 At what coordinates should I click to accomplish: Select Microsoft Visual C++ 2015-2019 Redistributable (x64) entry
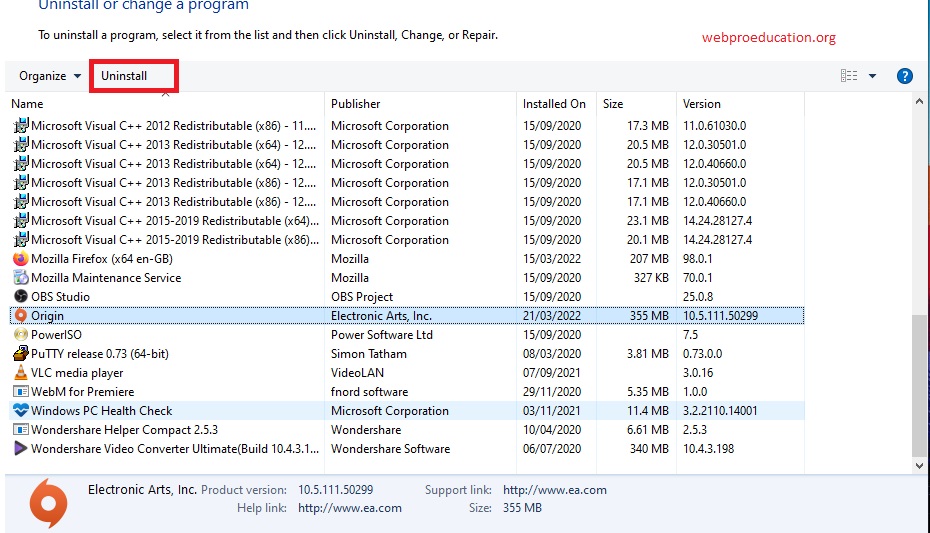click(x=175, y=221)
